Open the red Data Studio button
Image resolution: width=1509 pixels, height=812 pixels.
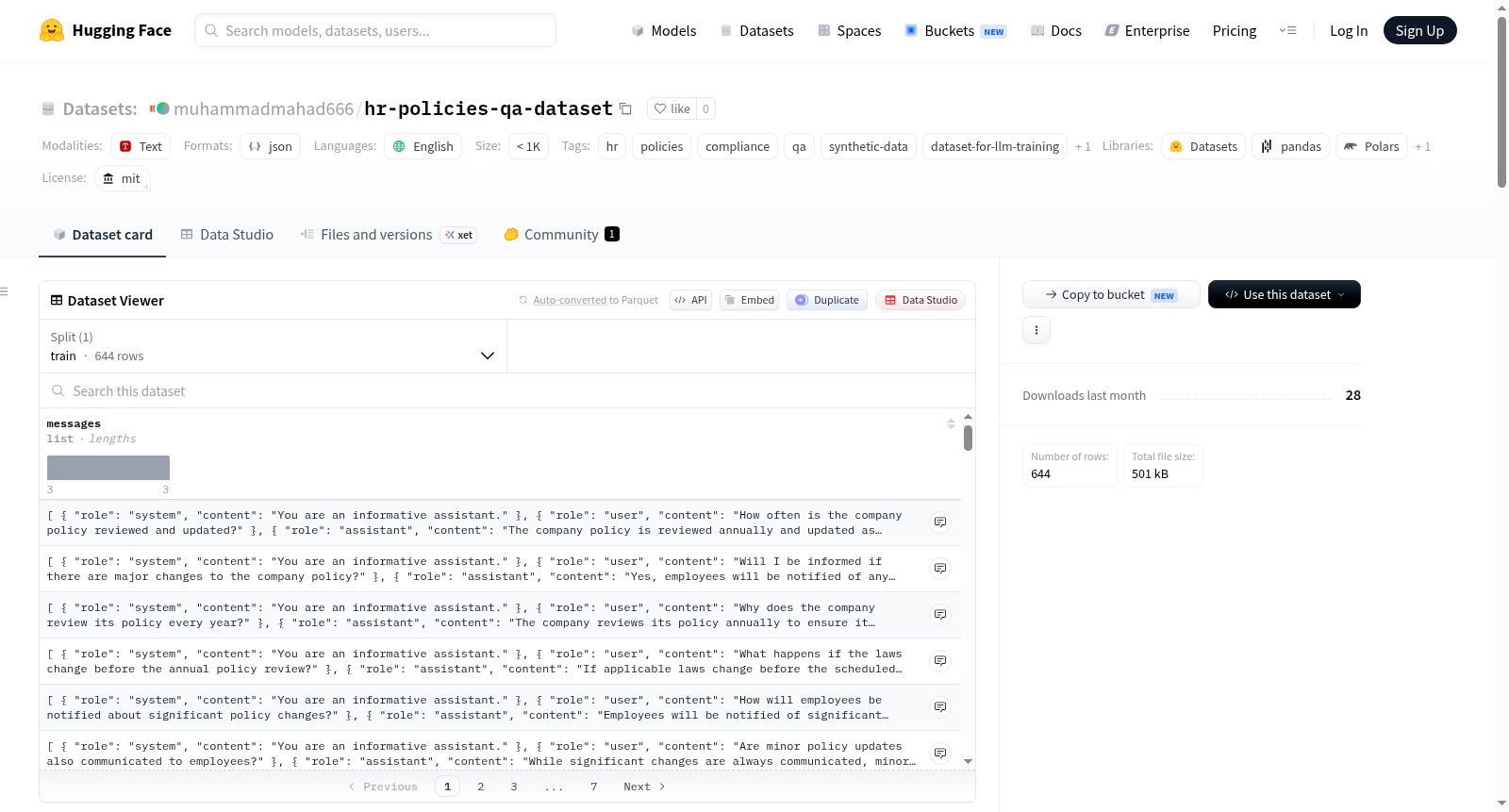[x=920, y=300]
